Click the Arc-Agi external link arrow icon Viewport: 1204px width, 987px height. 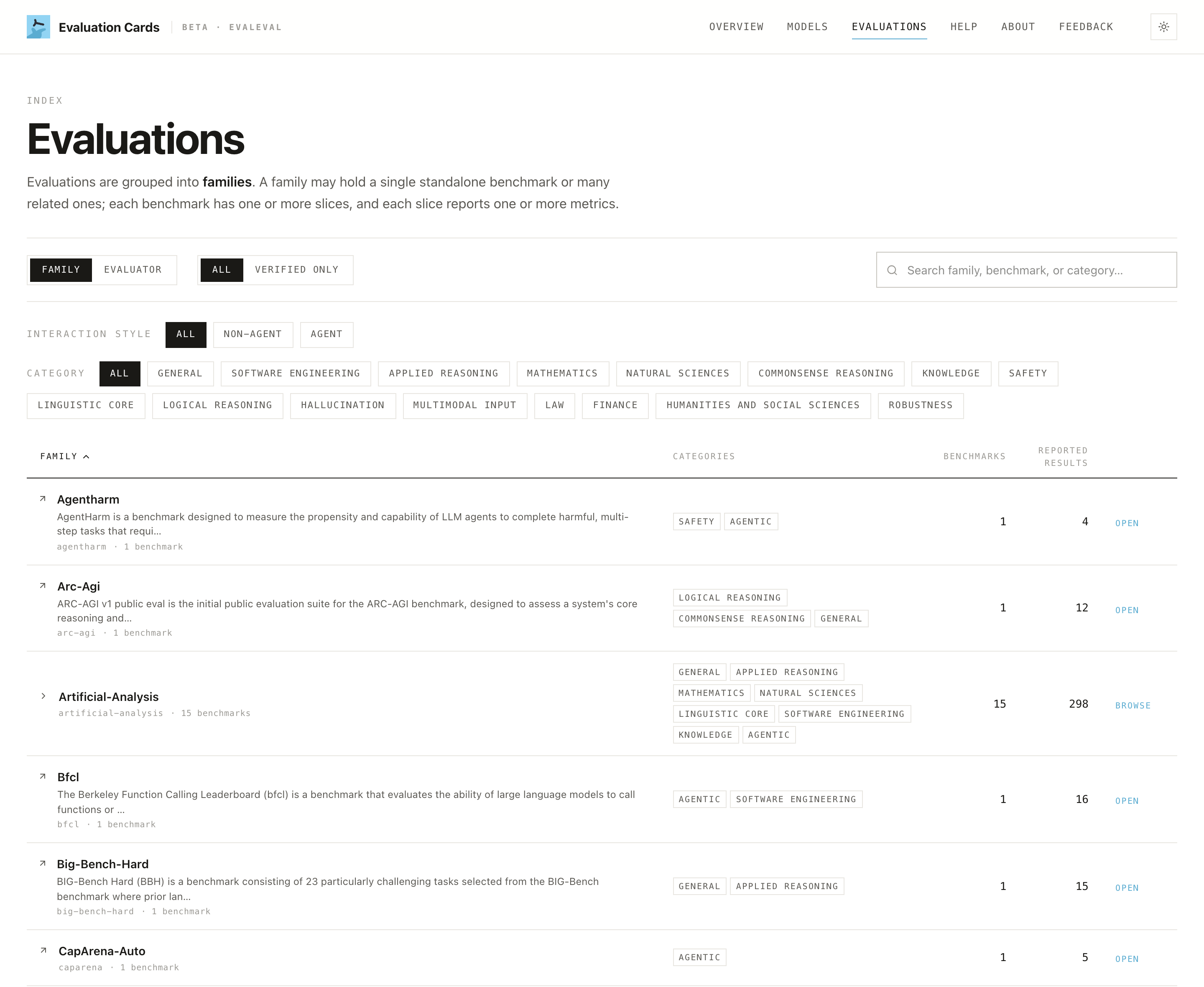point(43,586)
